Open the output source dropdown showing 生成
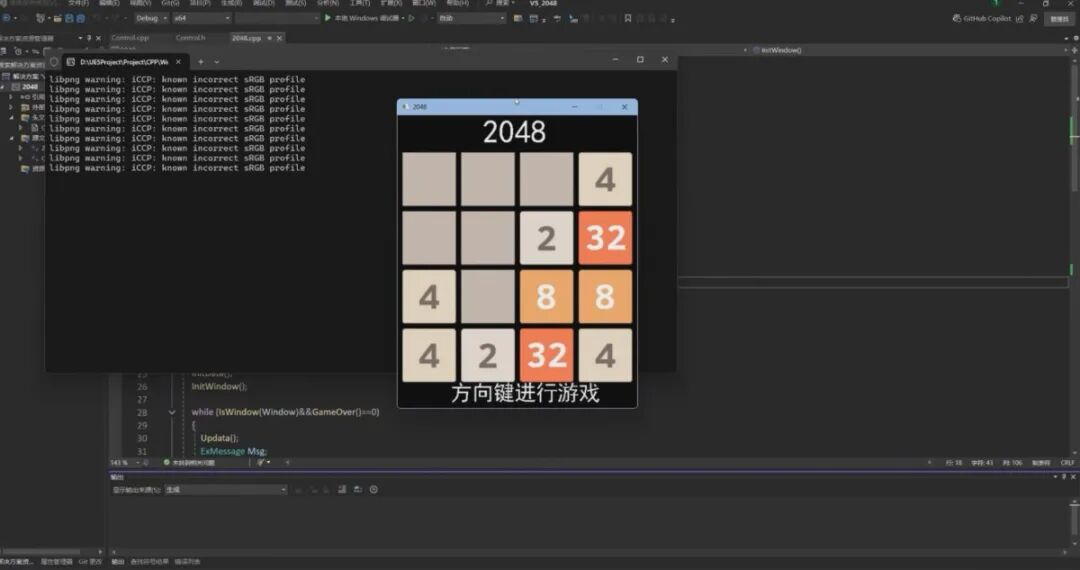 coord(225,489)
